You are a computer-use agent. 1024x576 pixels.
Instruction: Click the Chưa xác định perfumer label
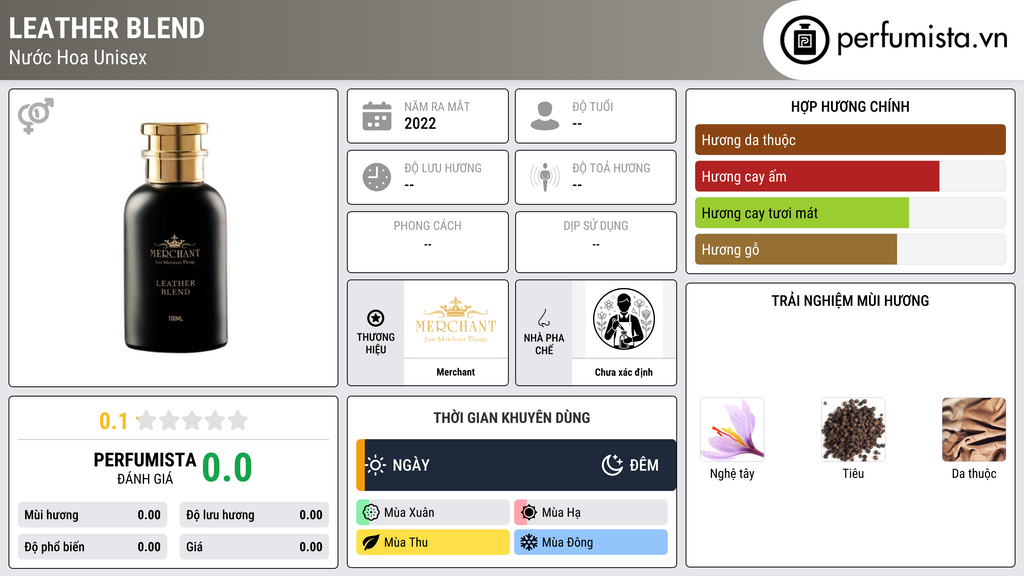point(624,372)
